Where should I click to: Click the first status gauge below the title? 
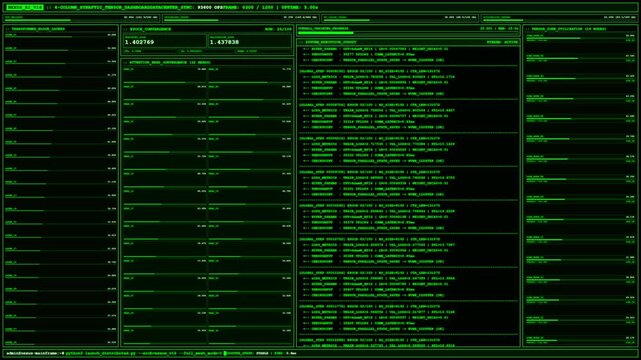(81, 18)
